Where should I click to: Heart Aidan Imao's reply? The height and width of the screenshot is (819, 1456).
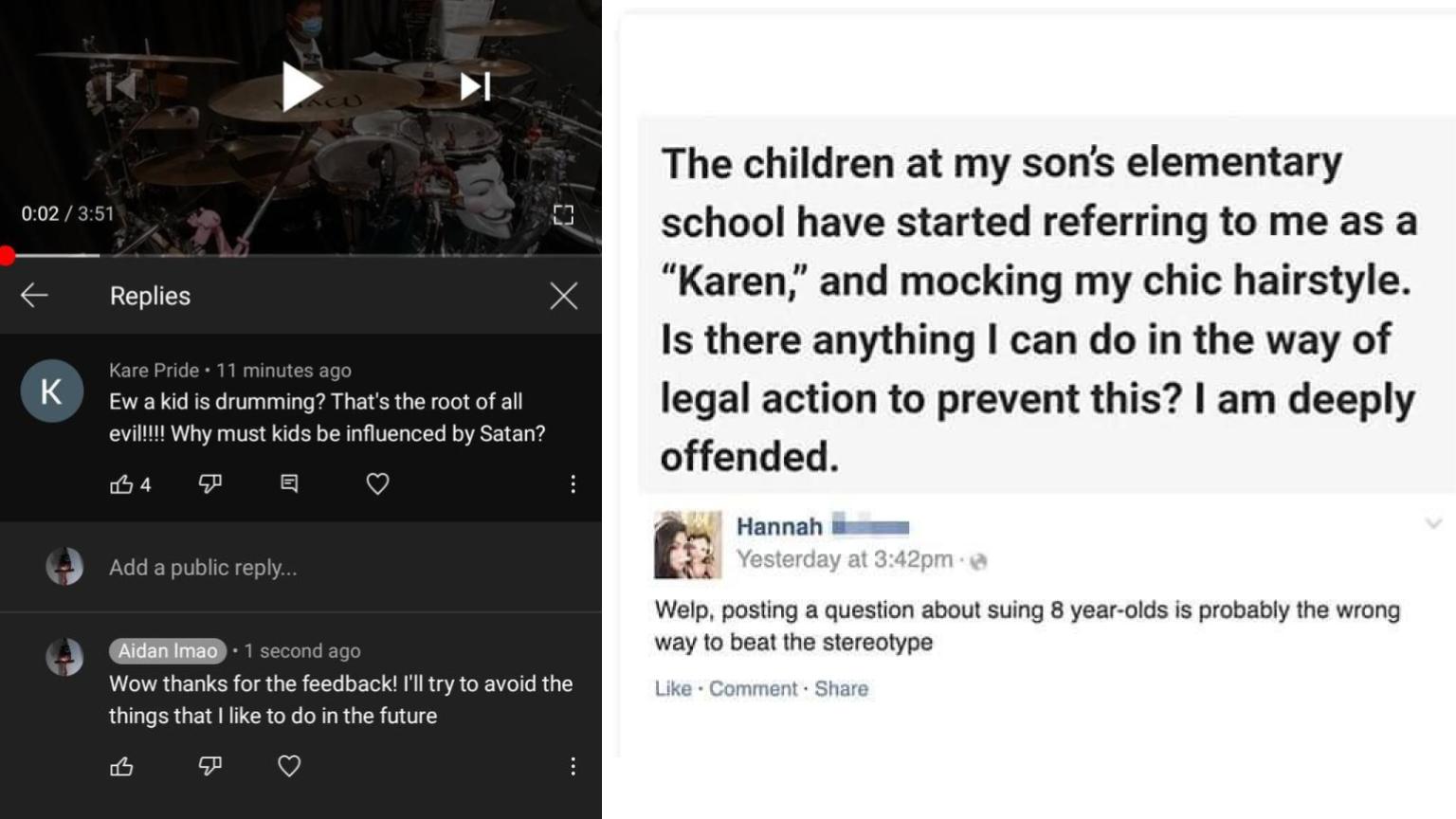(x=289, y=765)
